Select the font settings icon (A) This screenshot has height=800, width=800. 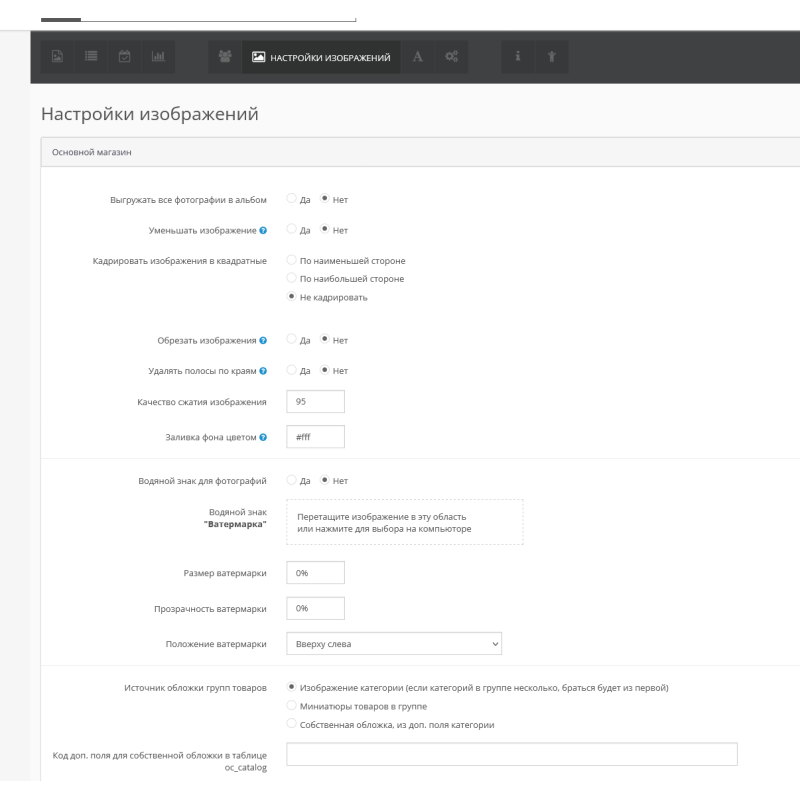420,57
